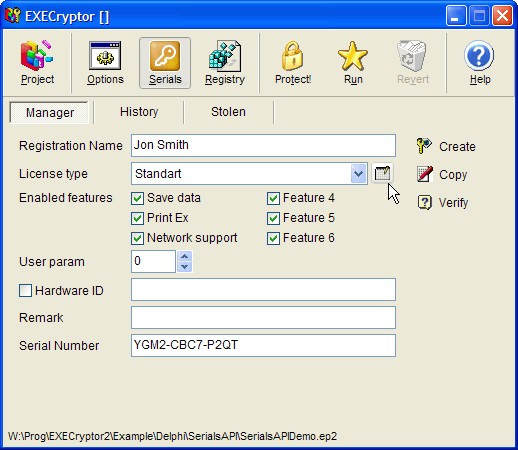Click the Protect! padlock icon
518x450 pixels.
pyautogui.click(x=293, y=56)
